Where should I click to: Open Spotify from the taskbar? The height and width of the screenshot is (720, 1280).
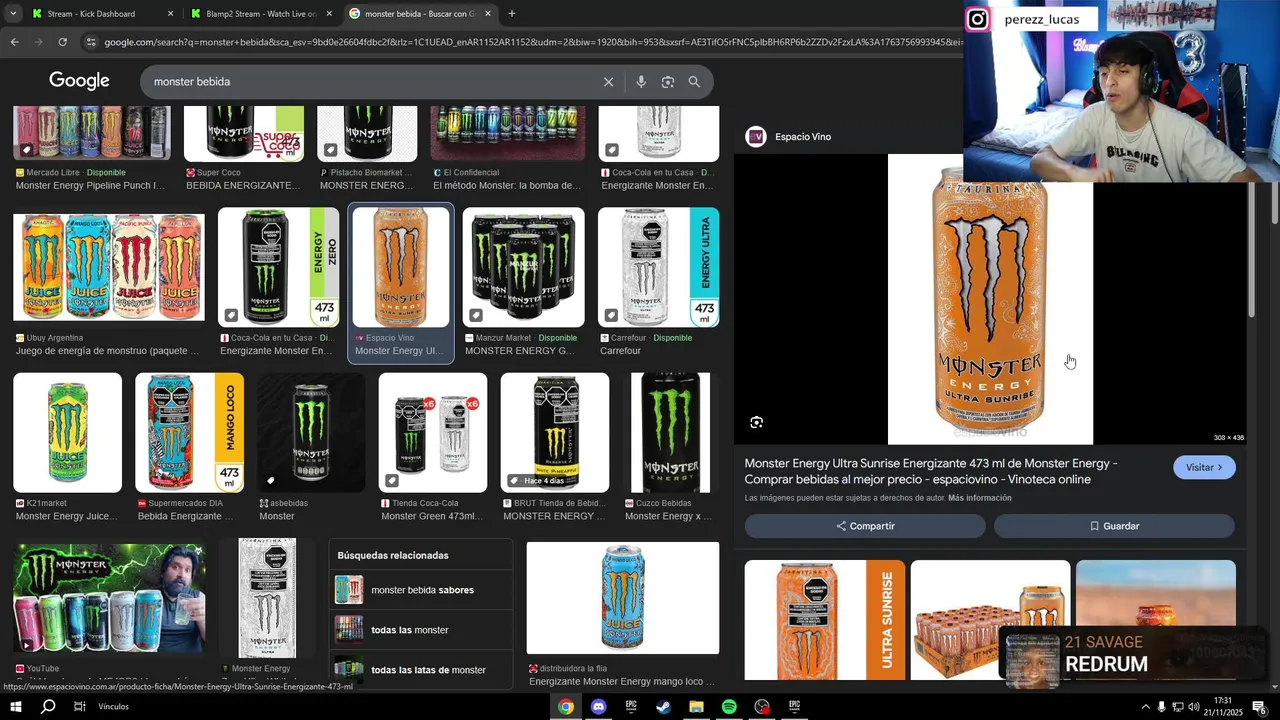[x=729, y=706]
